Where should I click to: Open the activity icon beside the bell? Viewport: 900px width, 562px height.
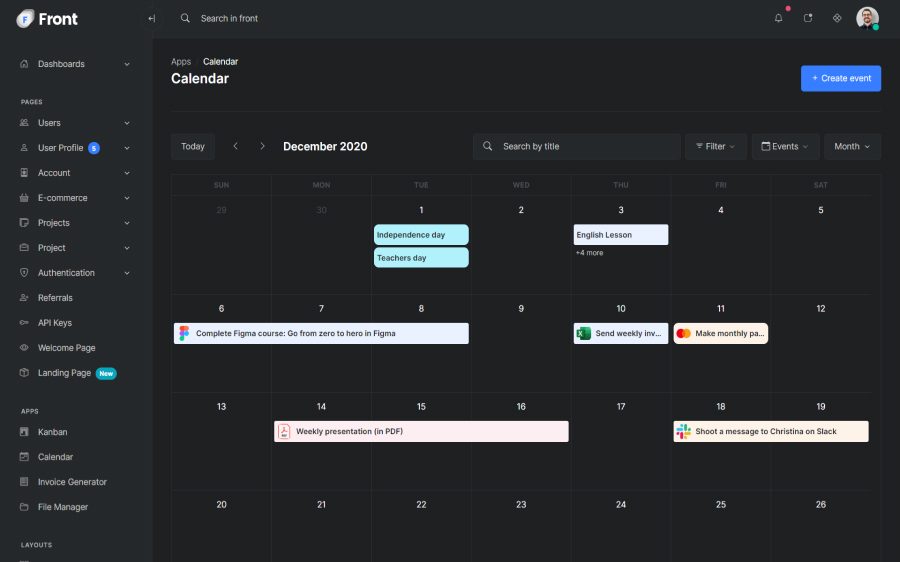click(808, 18)
